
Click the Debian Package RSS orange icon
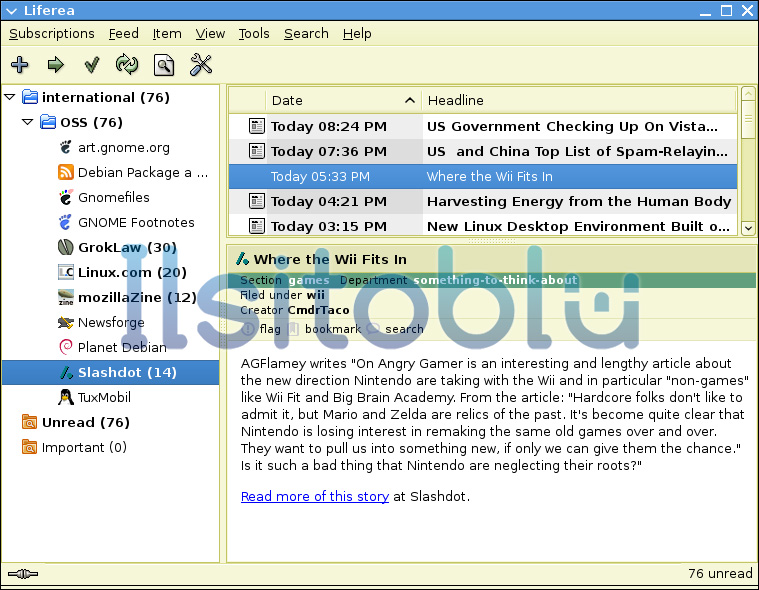pos(65,172)
